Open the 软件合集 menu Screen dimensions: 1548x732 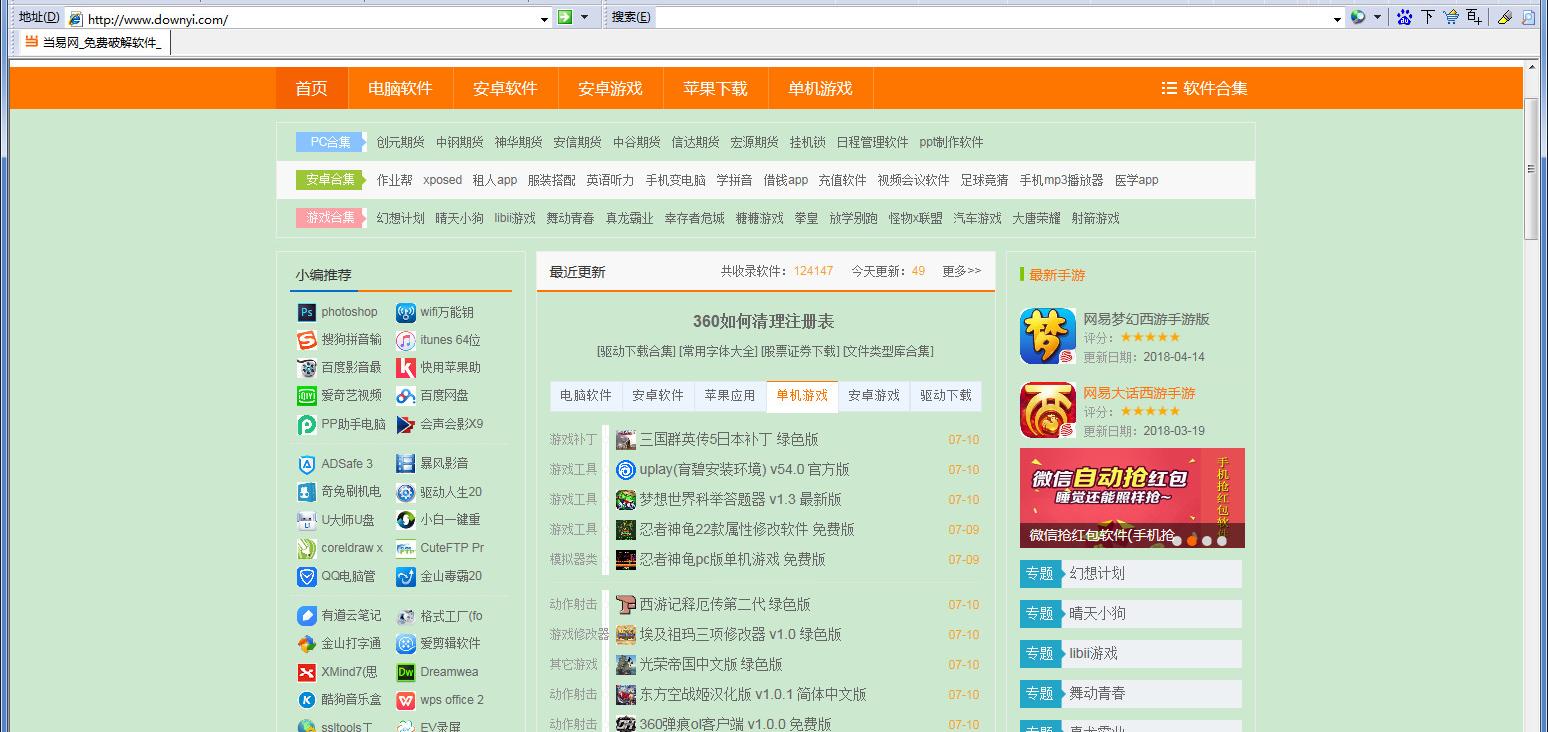click(1204, 88)
